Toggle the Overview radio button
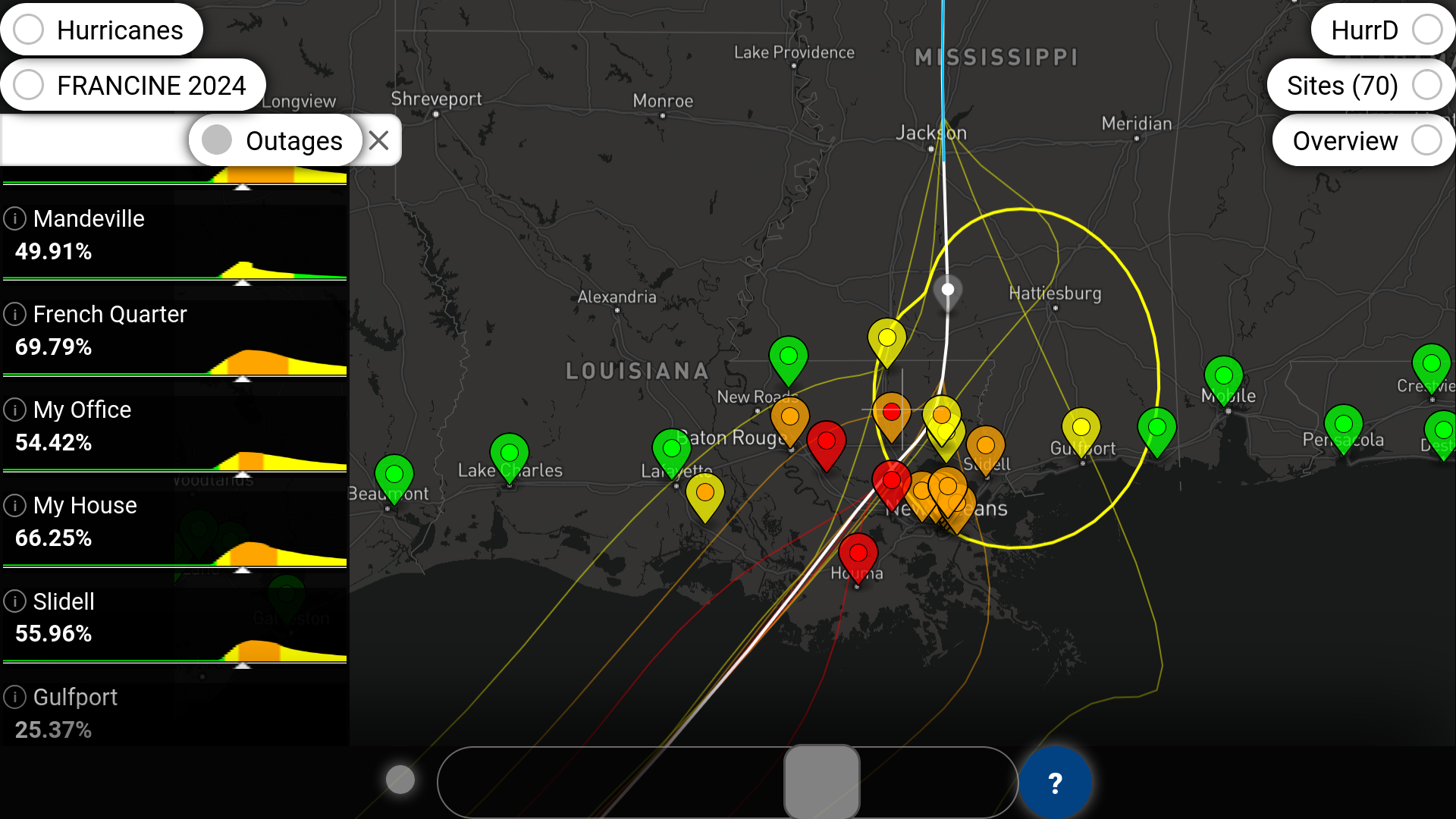The image size is (1456, 819). 1427,140
